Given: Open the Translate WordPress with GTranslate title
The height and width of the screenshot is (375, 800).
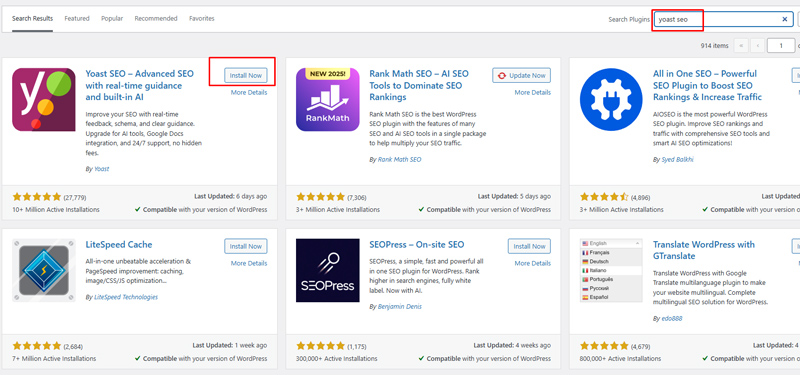Looking at the screenshot, I should [x=704, y=251].
